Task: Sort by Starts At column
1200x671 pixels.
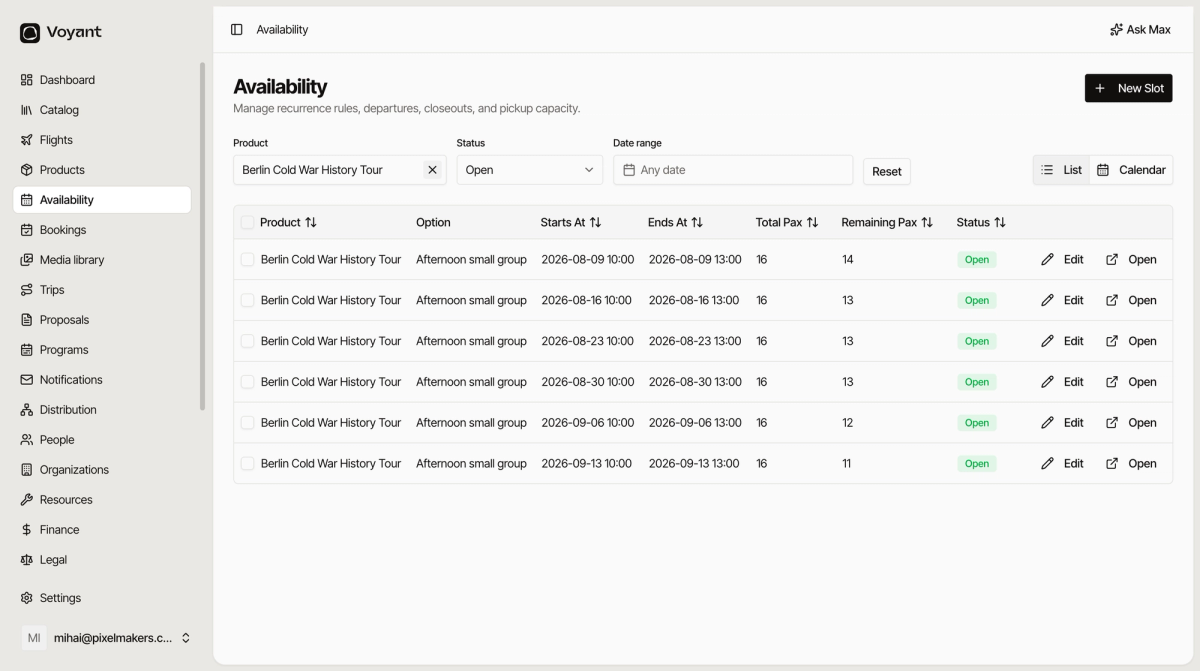Action: point(571,222)
